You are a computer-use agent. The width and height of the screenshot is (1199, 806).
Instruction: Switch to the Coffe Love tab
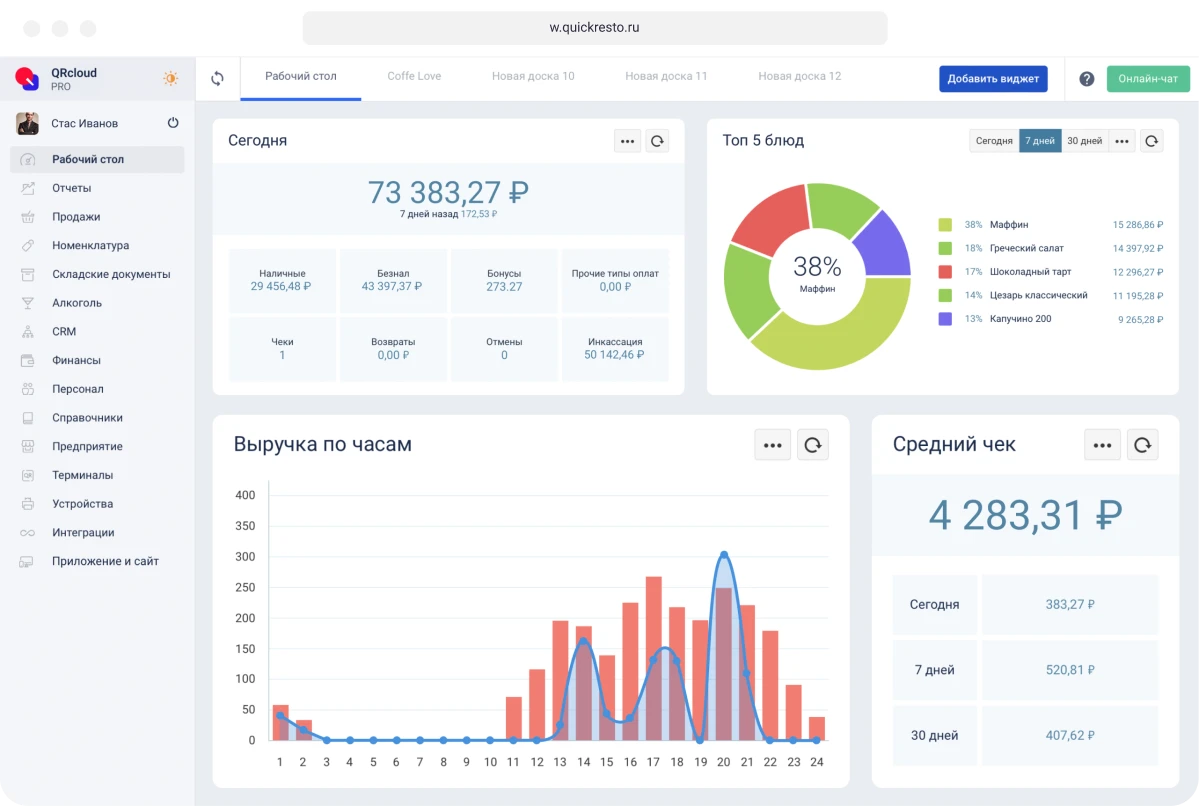point(414,76)
